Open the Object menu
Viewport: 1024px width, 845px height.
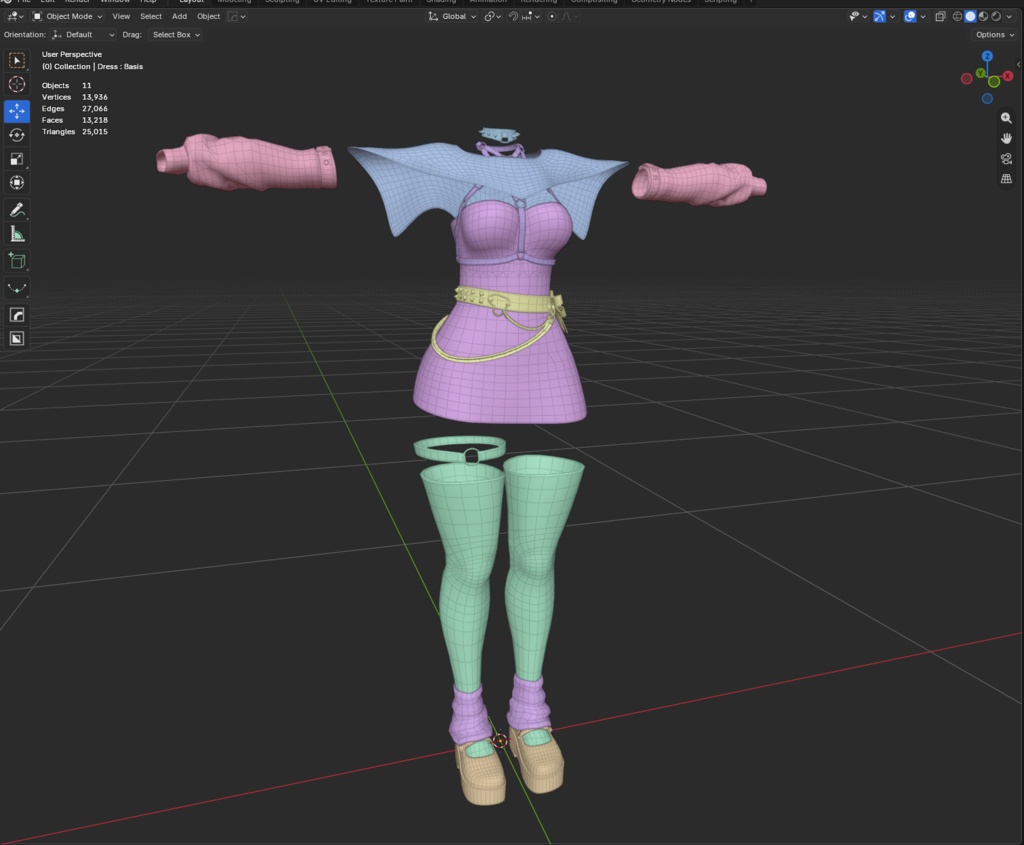[x=208, y=16]
